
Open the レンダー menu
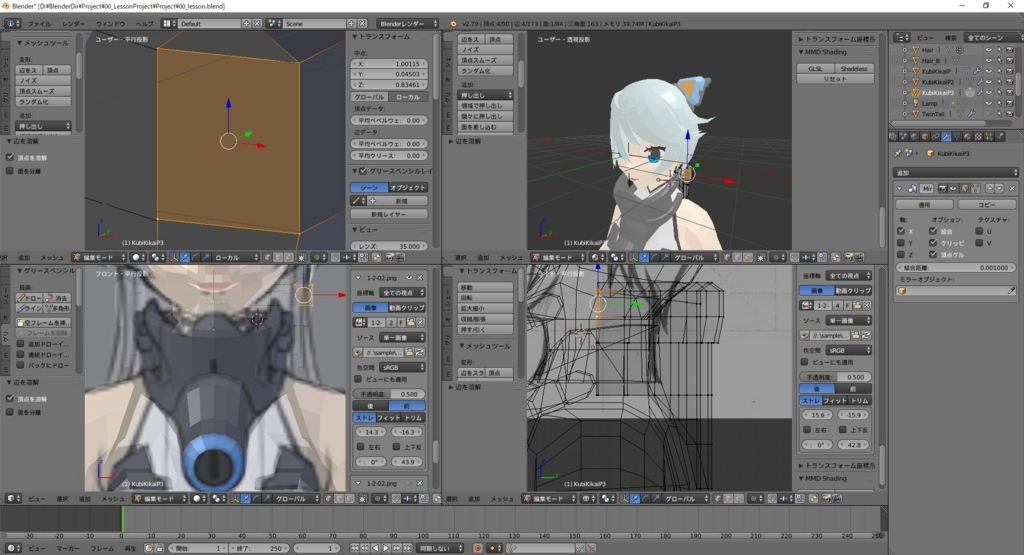[73, 24]
